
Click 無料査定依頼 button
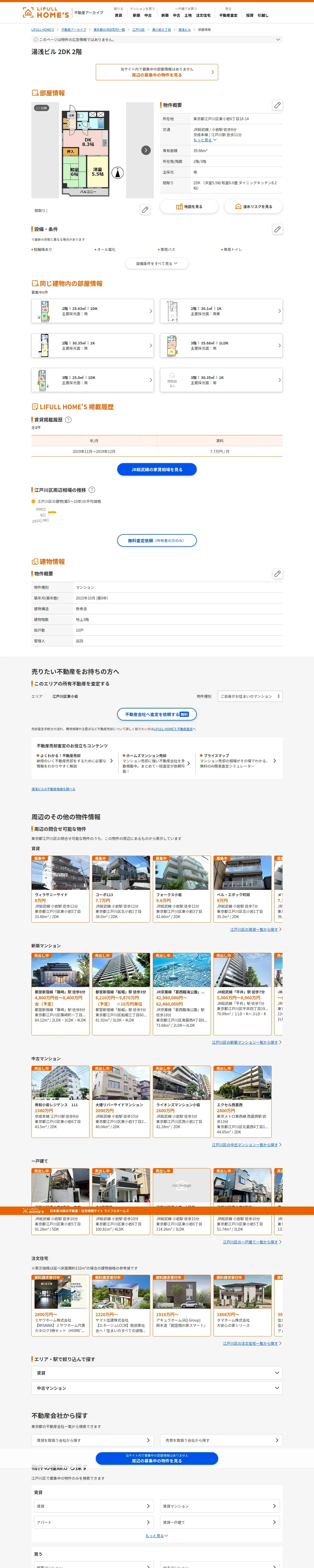[x=157, y=540]
